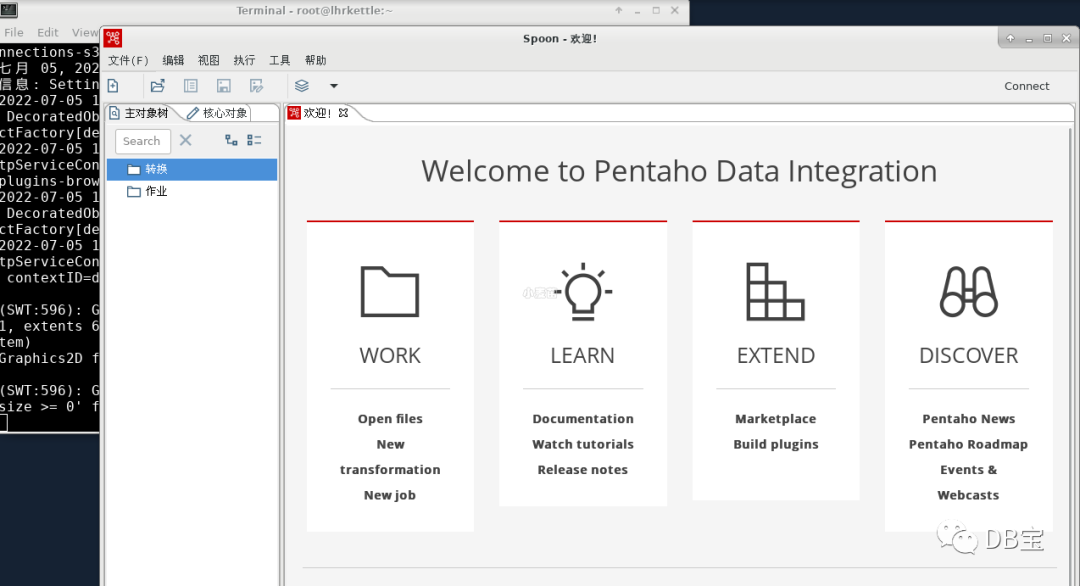Click the Connect button
The height and width of the screenshot is (586, 1080).
coord(1026,86)
